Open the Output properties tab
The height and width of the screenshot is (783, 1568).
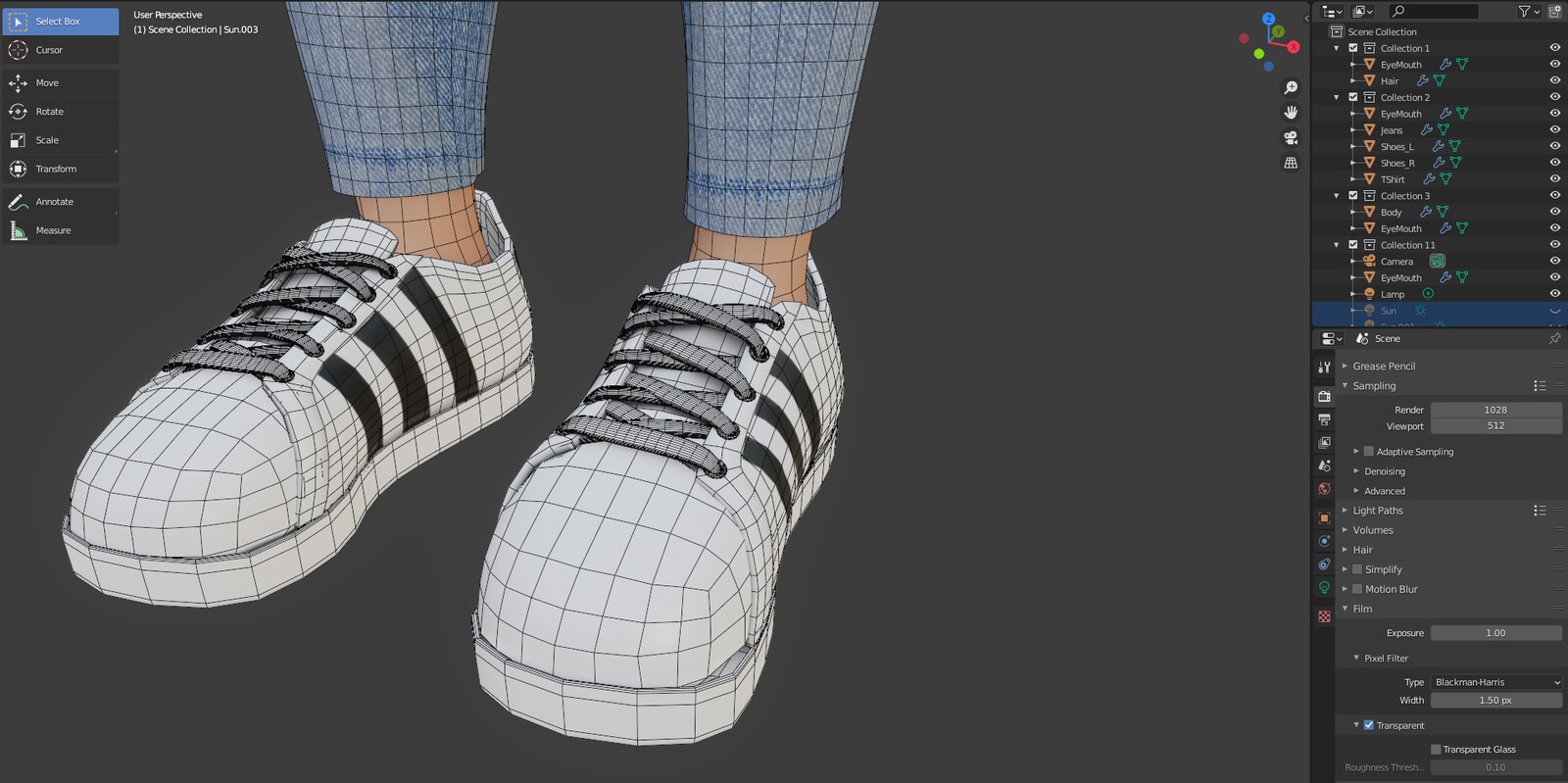(1324, 419)
